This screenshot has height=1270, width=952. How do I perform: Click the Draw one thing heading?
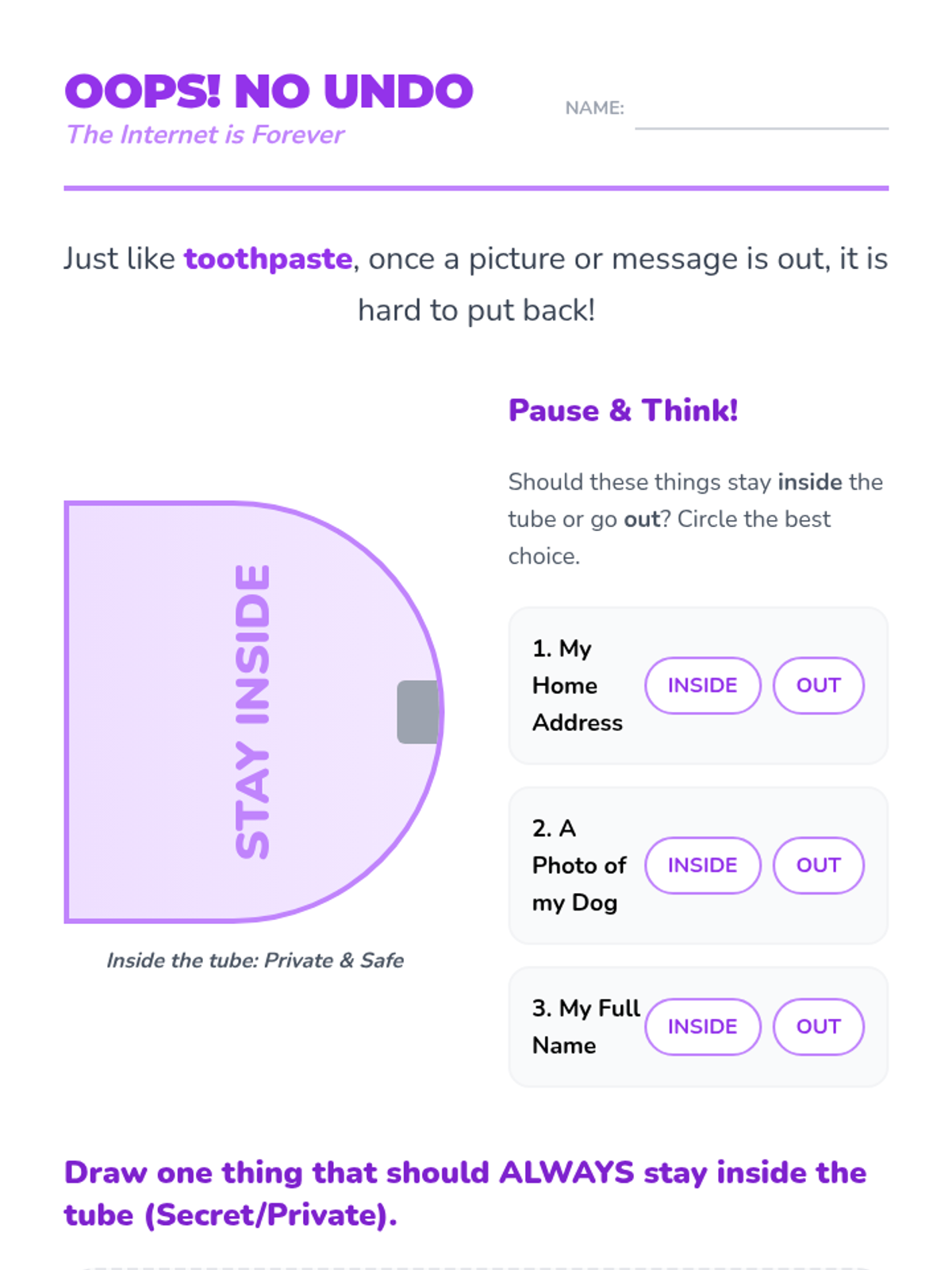coord(465,1193)
